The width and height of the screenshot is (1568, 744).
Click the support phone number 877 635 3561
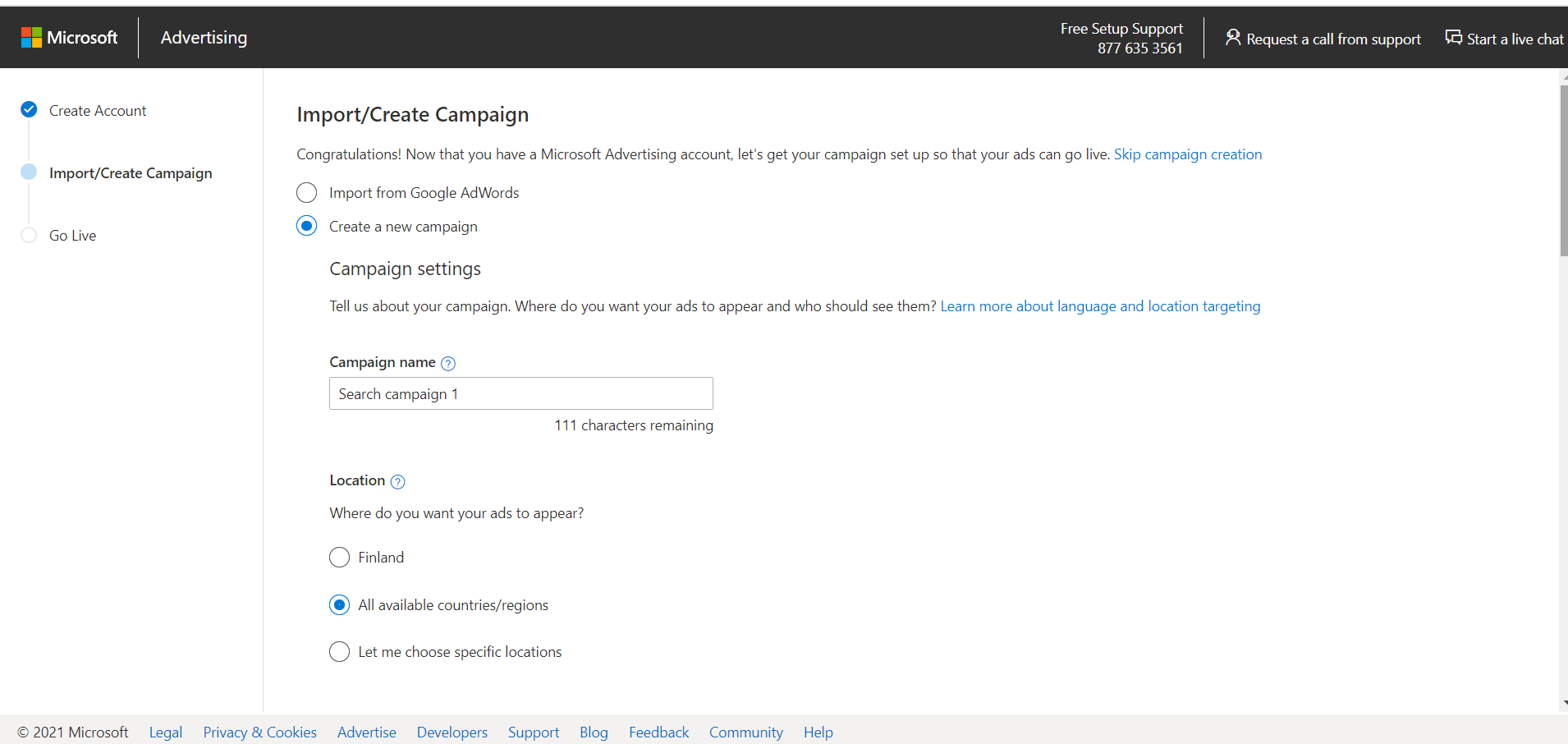(1140, 48)
